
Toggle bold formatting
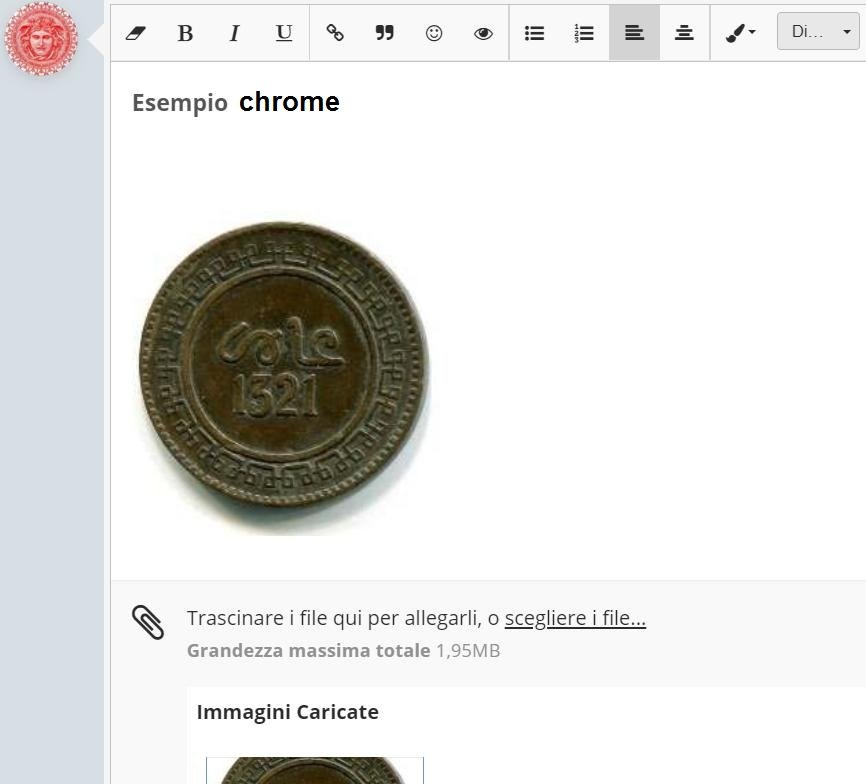click(185, 33)
